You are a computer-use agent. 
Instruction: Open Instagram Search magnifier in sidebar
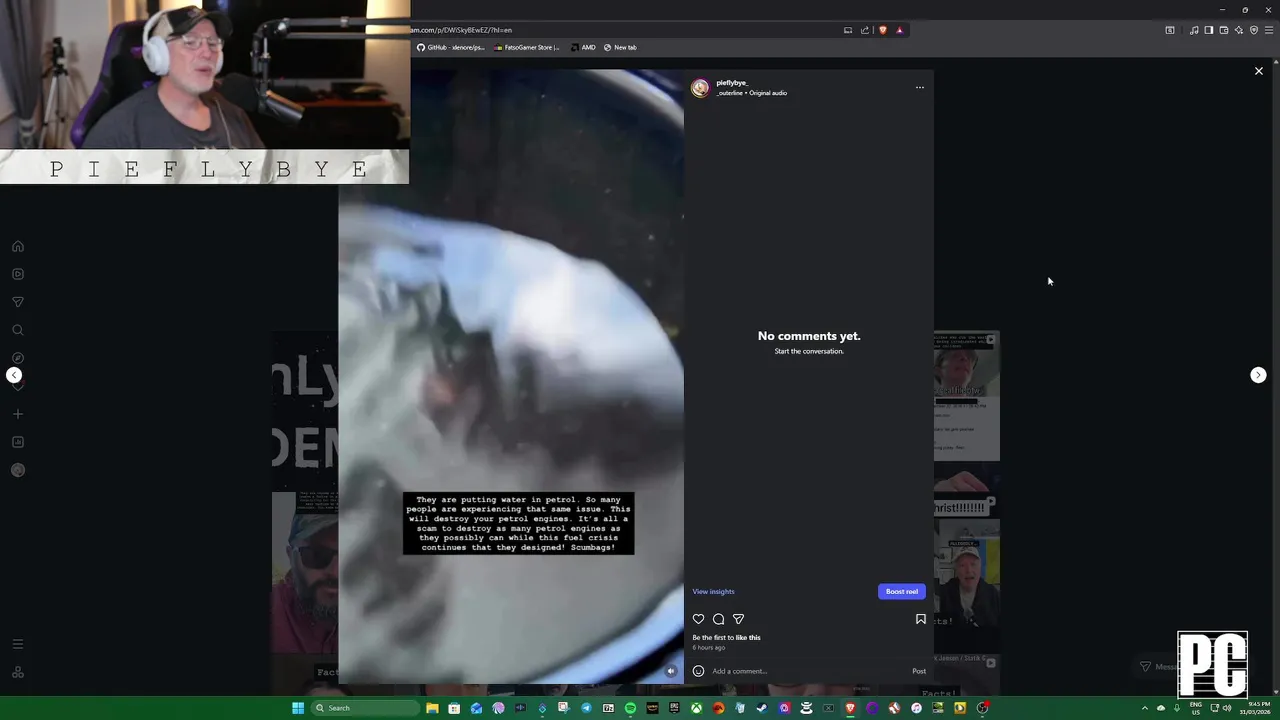pos(17,330)
